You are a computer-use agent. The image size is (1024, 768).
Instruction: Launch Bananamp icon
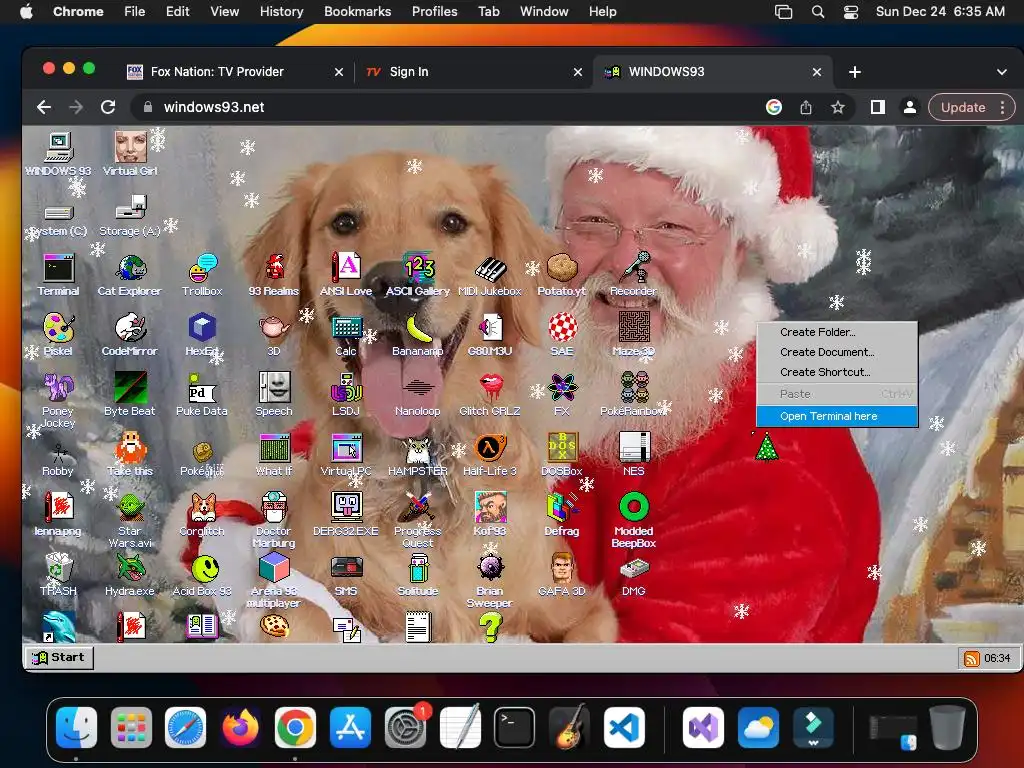click(x=418, y=334)
